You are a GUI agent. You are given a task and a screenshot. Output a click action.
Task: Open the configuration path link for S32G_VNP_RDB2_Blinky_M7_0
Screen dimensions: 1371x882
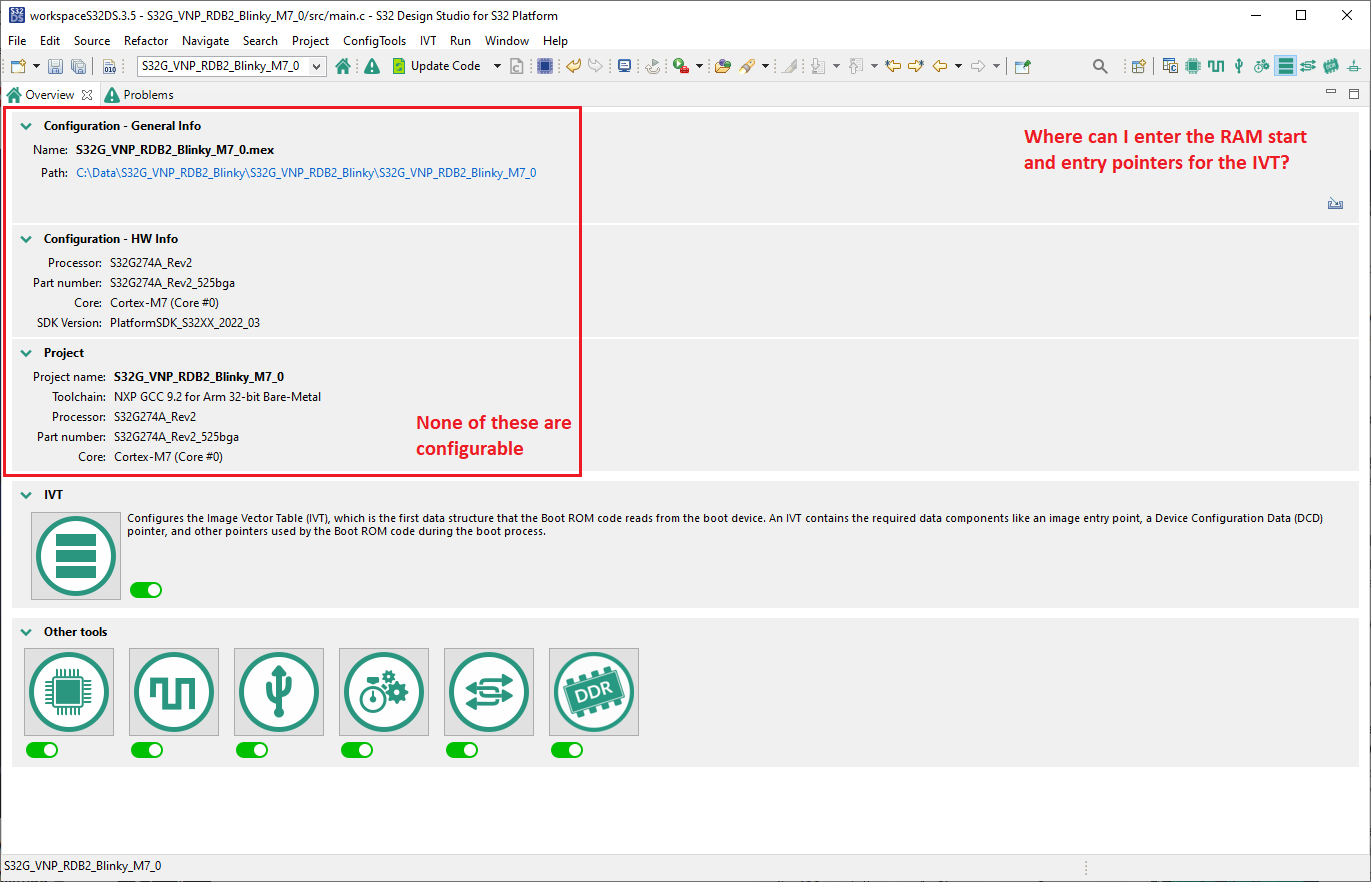pos(306,172)
